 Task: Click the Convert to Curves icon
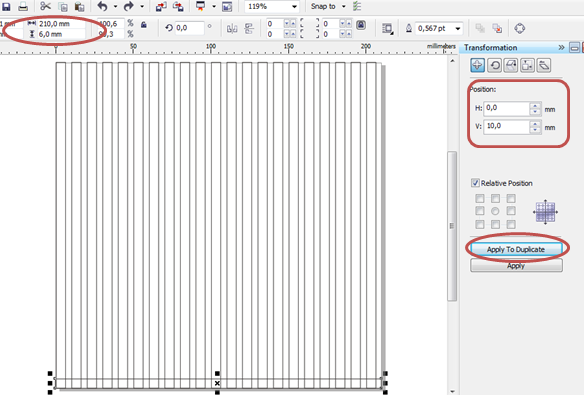tap(520, 28)
